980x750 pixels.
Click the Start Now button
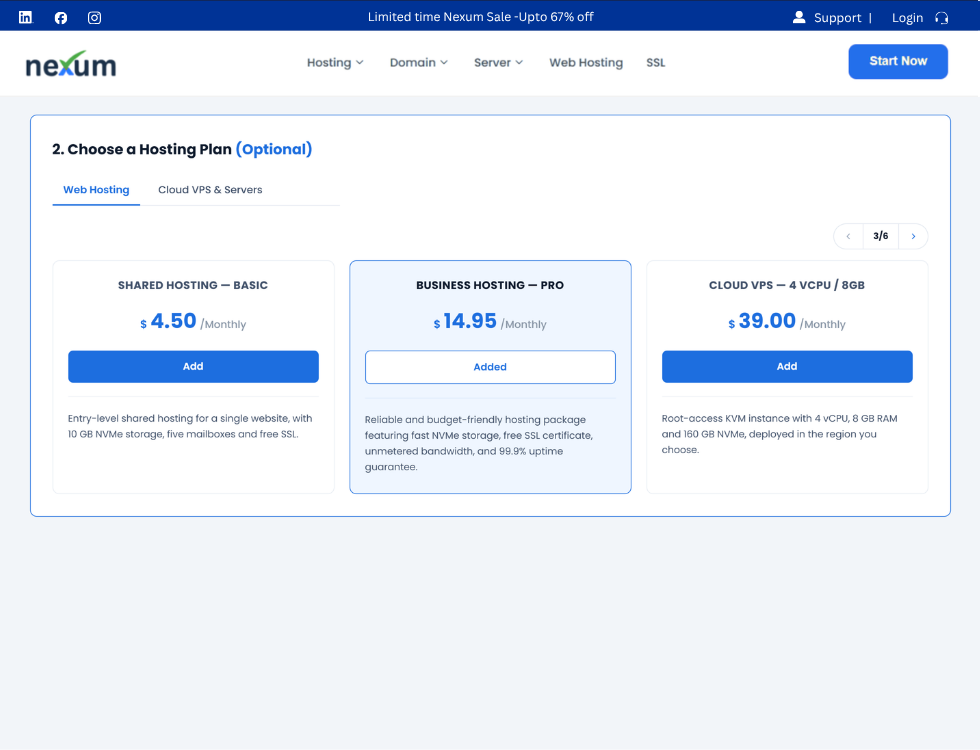tap(898, 61)
